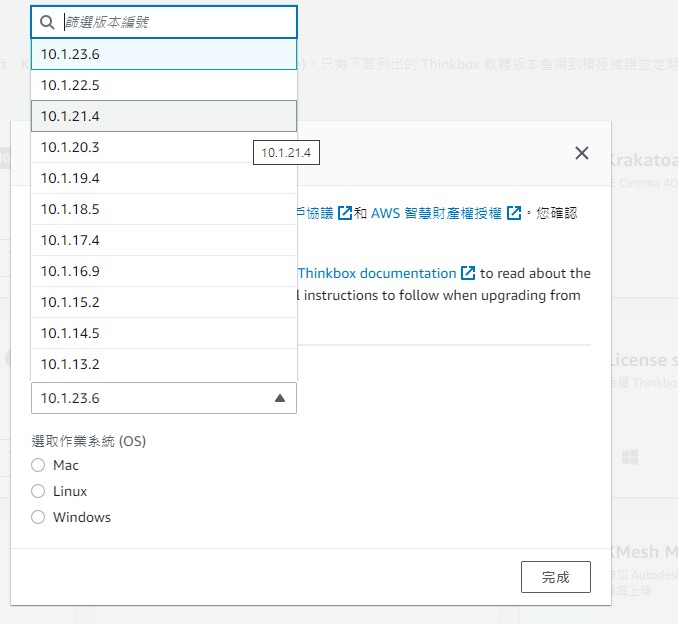Choose the 10.1.15.2 version option
This screenshot has height=624, width=678.
click(164, 302)
